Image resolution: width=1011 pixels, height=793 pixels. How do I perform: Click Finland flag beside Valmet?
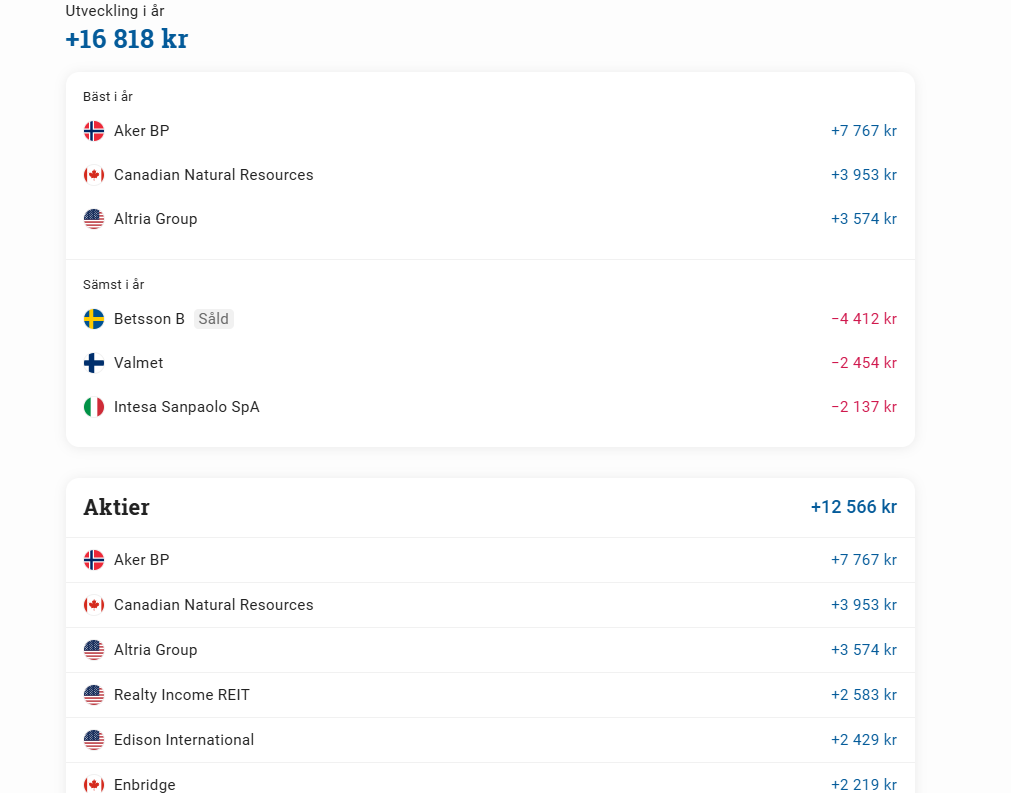point(93,363)
